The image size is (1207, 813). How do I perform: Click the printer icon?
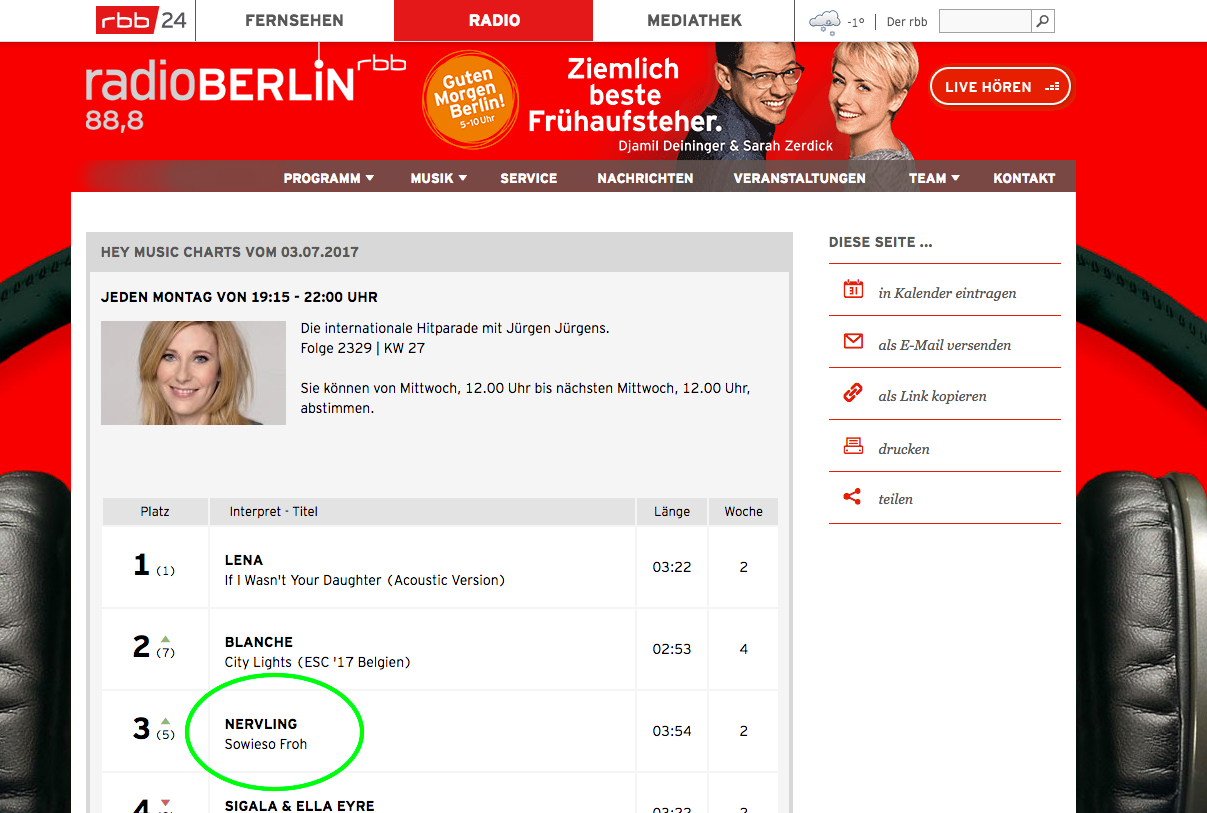[853, 446]
